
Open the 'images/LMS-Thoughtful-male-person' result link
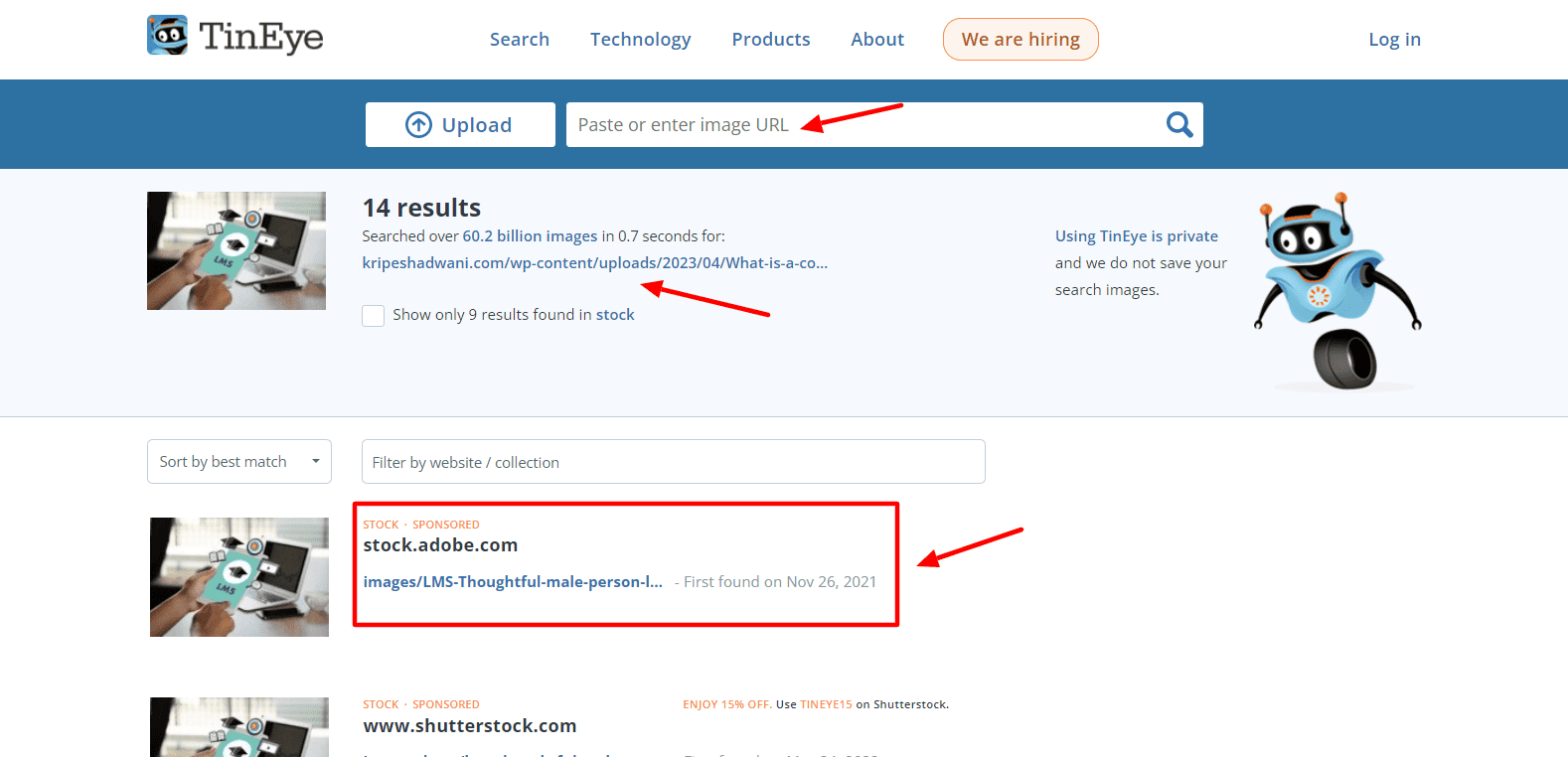pyautogui.click(x=513, y=582)
